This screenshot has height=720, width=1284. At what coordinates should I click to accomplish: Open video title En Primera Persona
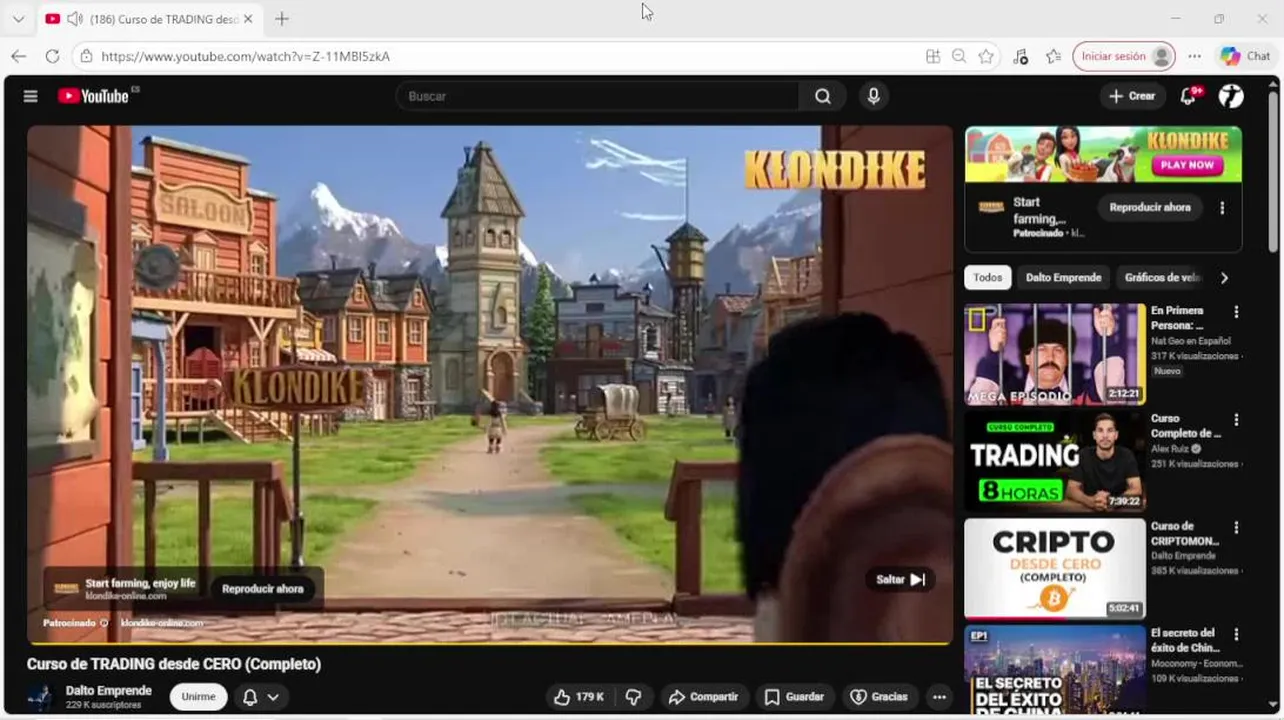click(x=1177, y=318)
